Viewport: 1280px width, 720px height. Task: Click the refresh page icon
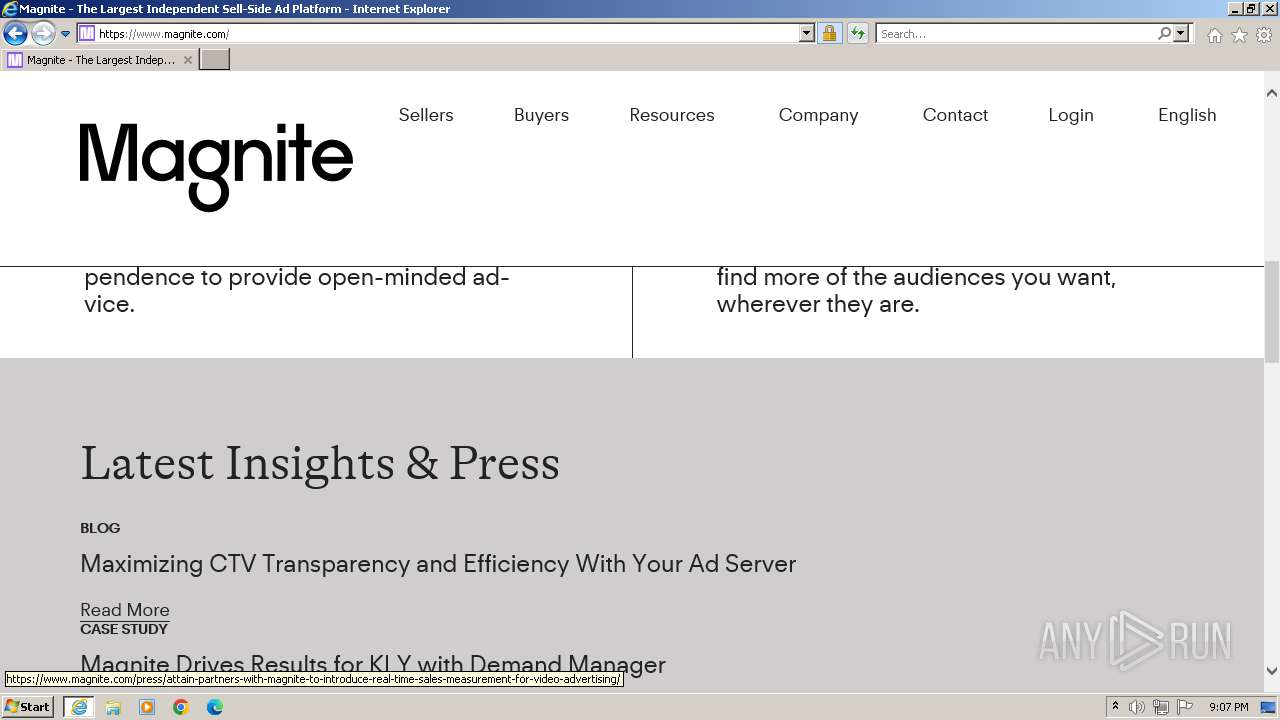(857, 34)
